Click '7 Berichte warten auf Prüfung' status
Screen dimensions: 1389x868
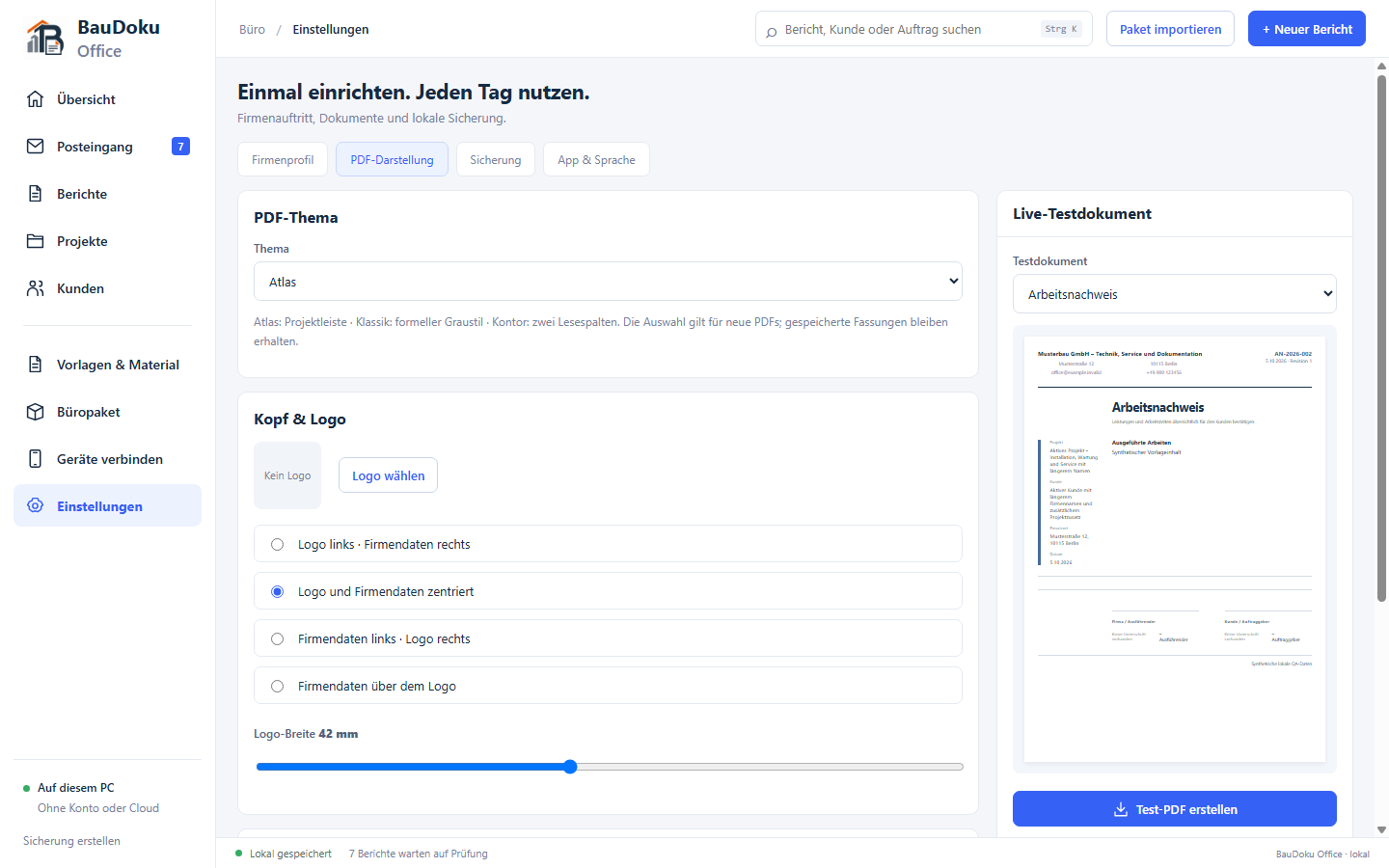click(x=419, y=854)
